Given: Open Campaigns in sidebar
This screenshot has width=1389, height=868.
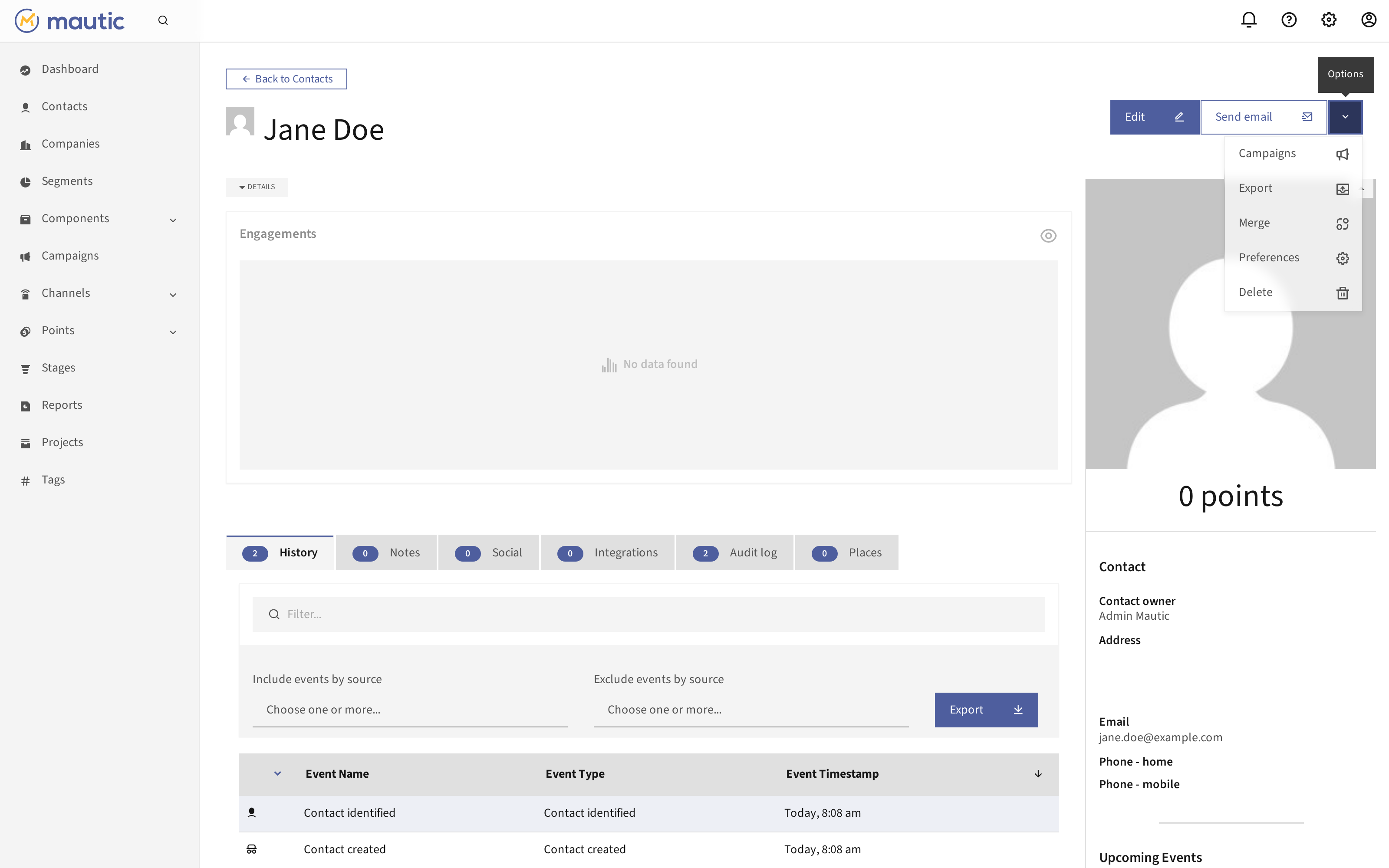Looking at the screenshot, I should pos(99,256).
